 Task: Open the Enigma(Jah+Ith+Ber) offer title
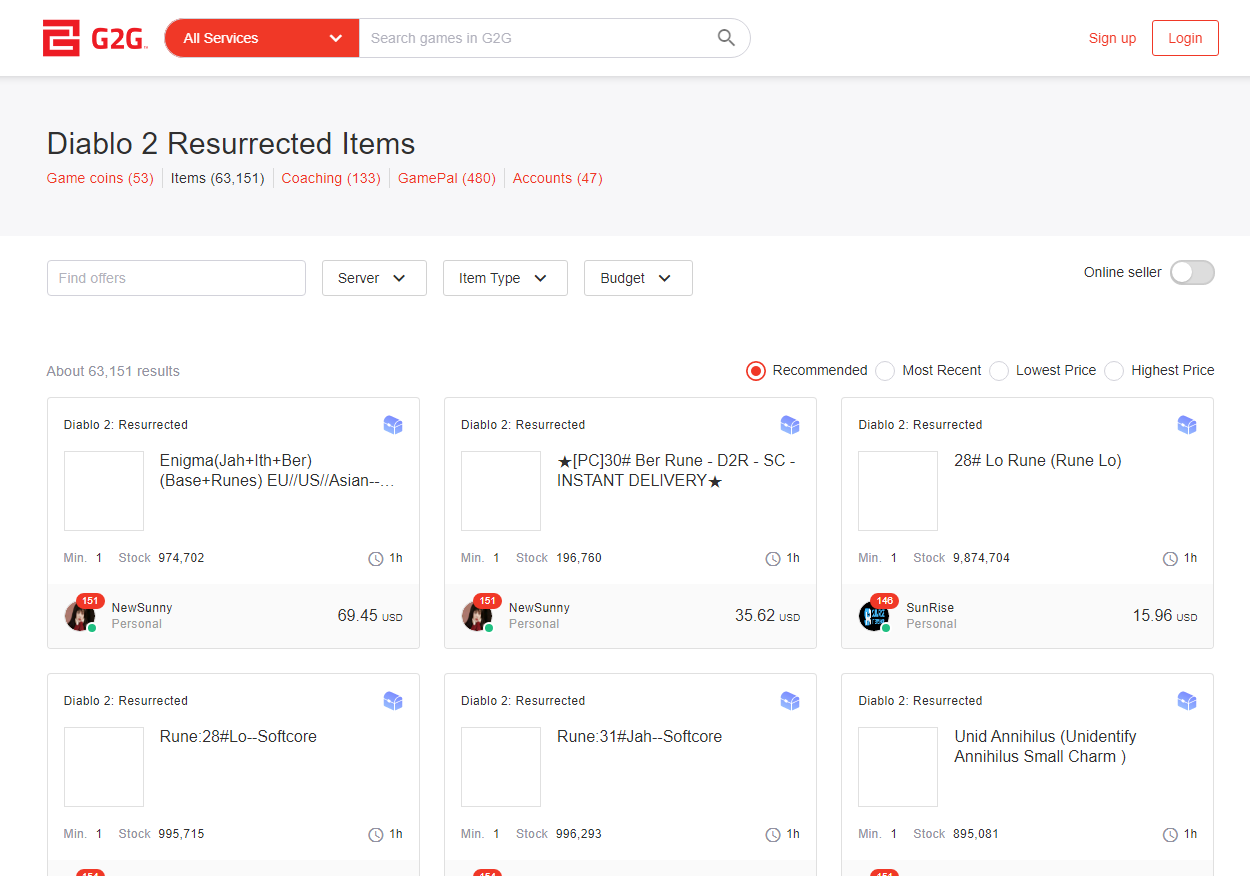277,471
